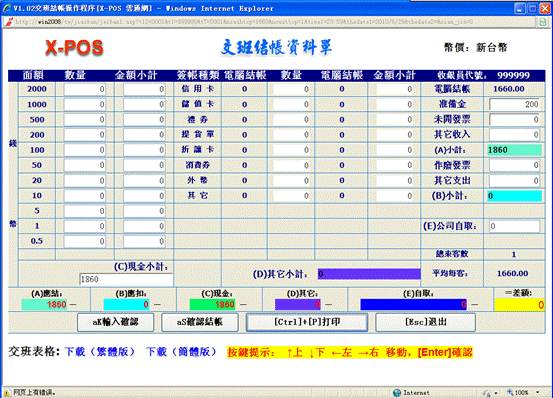
Task: Open 下載（繁體版） download link
Action: 100,352
